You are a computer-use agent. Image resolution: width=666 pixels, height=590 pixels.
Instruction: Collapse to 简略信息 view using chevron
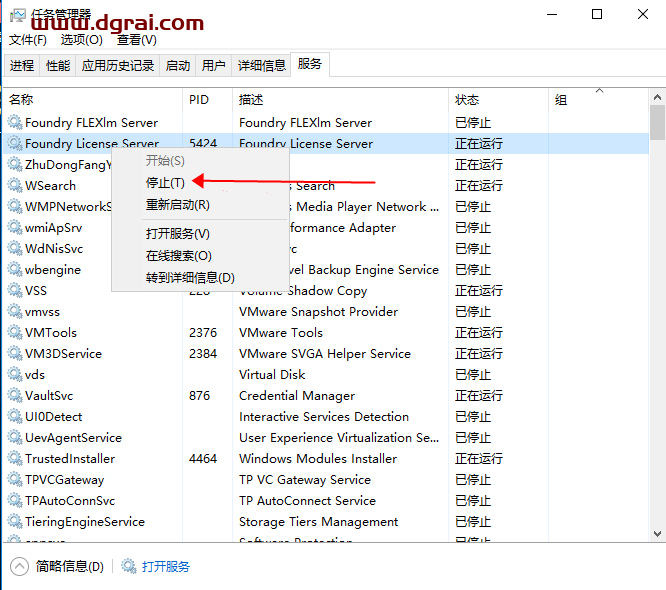pos(20,567)
